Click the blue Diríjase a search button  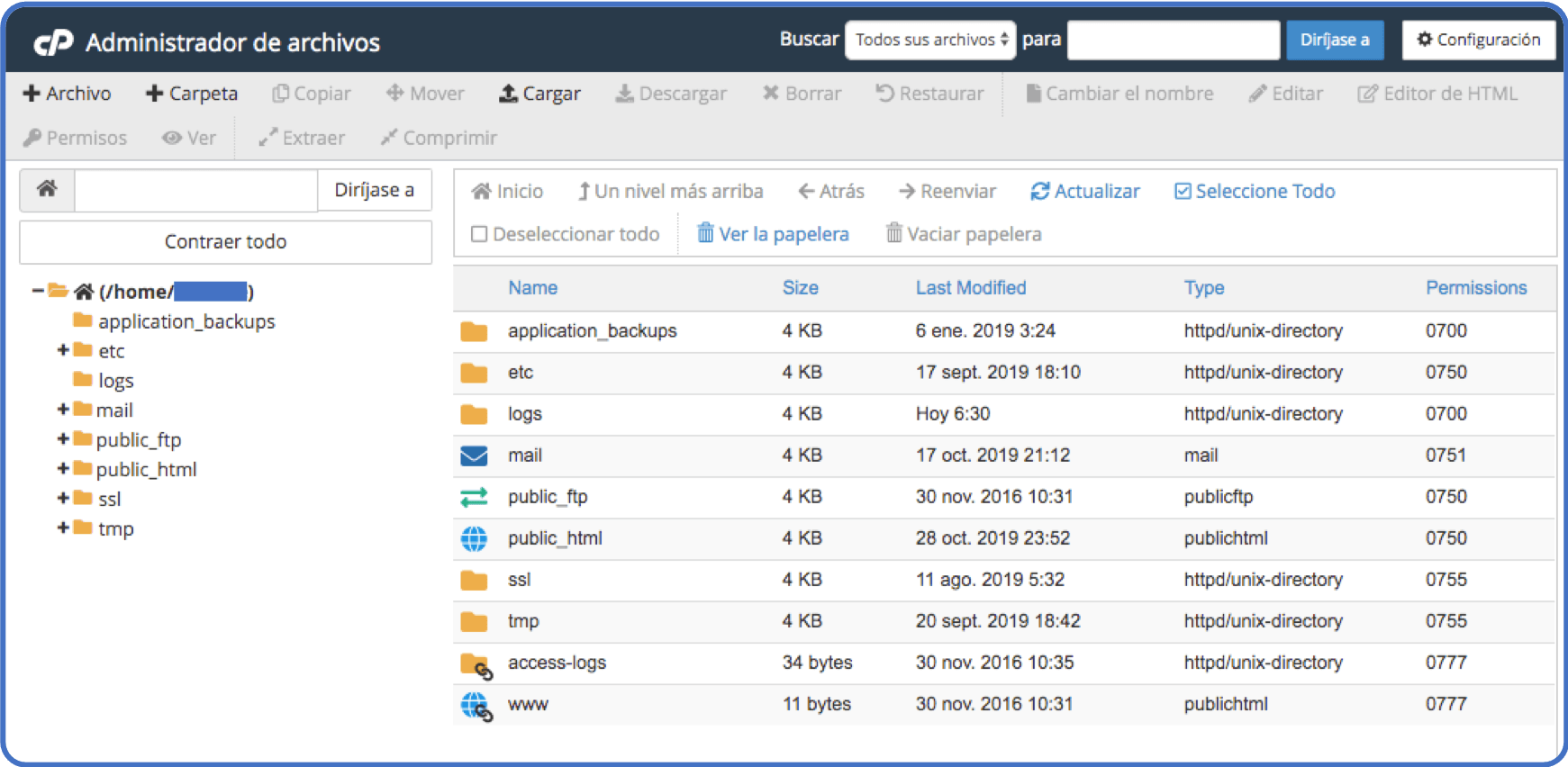[x=1335, y=40]
